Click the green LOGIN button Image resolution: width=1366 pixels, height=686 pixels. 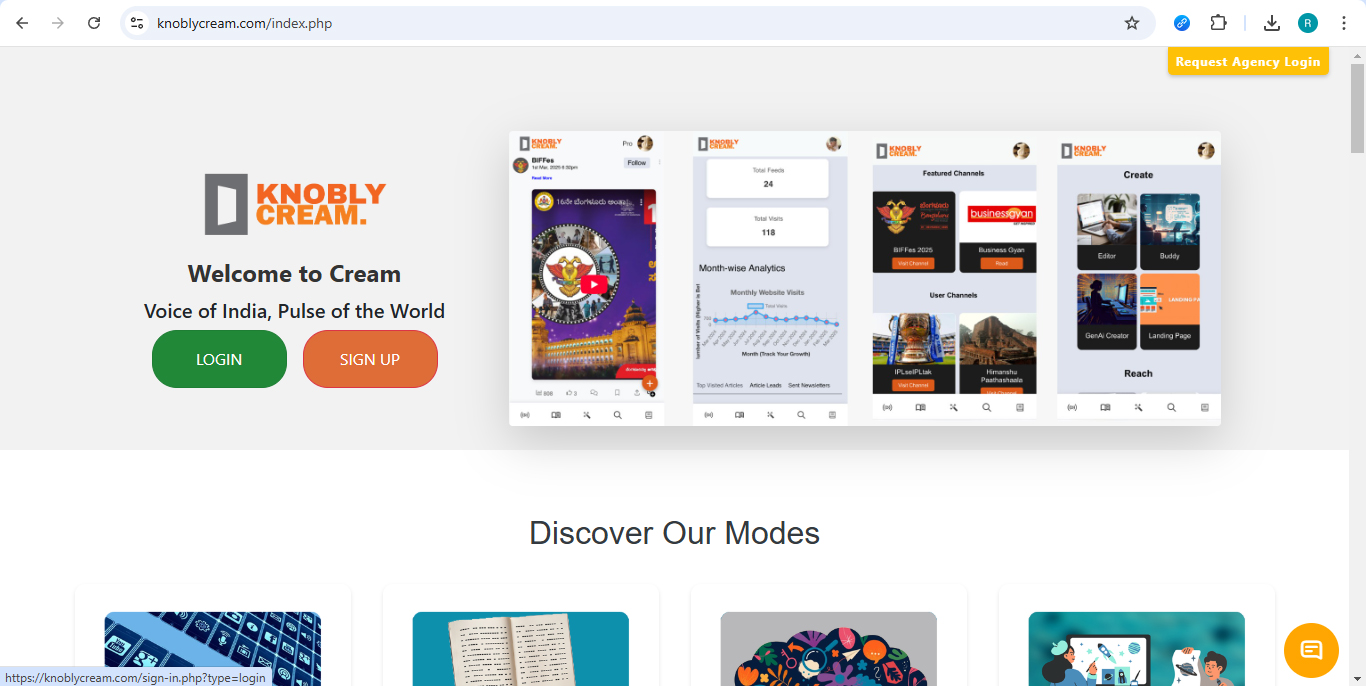point(219,359)
